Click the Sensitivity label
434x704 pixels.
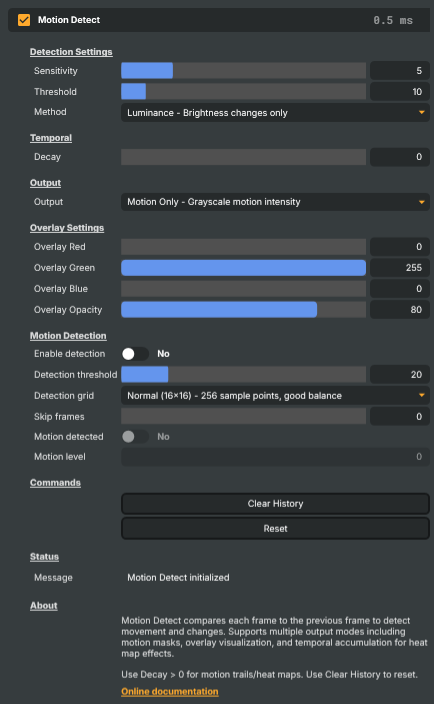point(56,70)
